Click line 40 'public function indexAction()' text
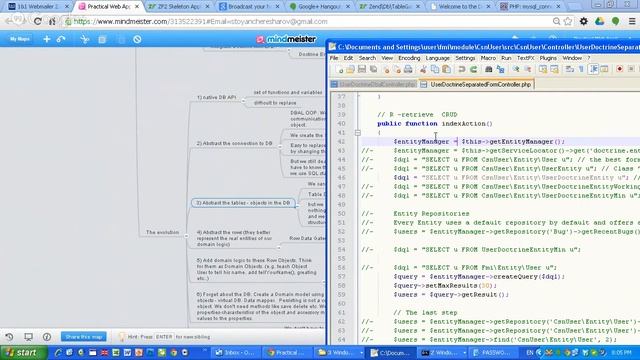Viewport: 640px width, 360px height. click(435, 123)
